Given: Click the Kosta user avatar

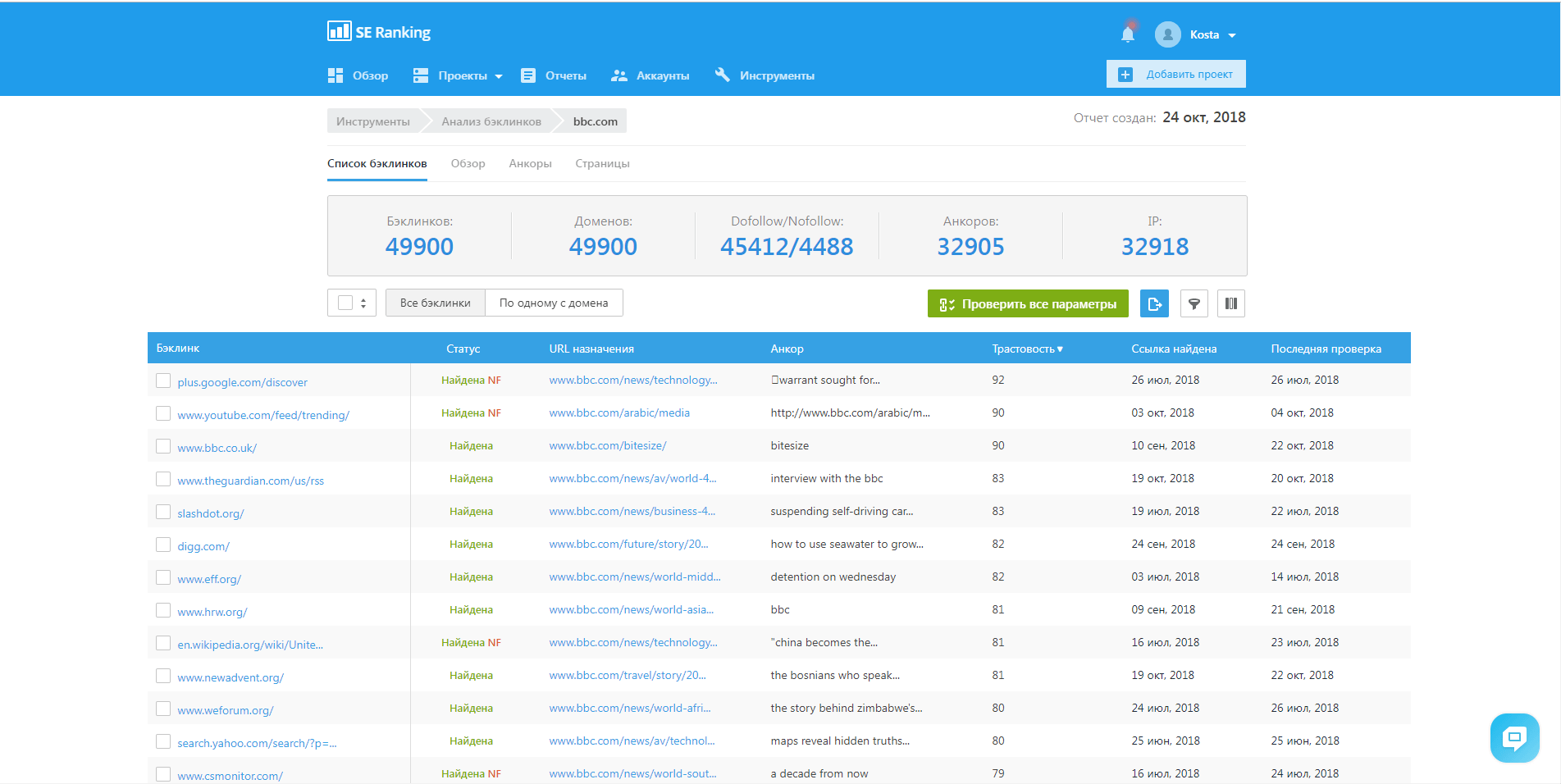Looking at the screenshot, I should click(x=1167, y=34).
